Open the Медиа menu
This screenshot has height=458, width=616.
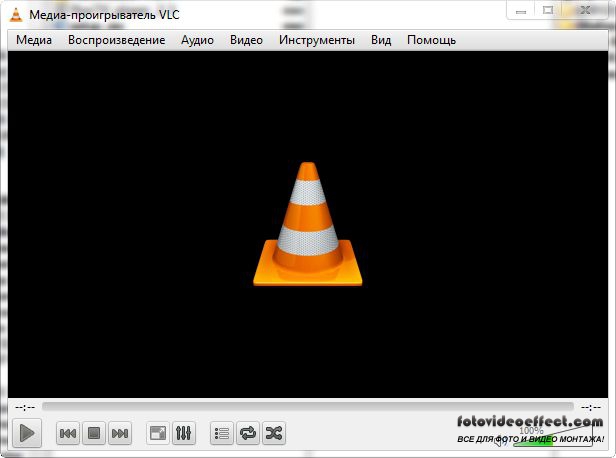coord(34,40)
